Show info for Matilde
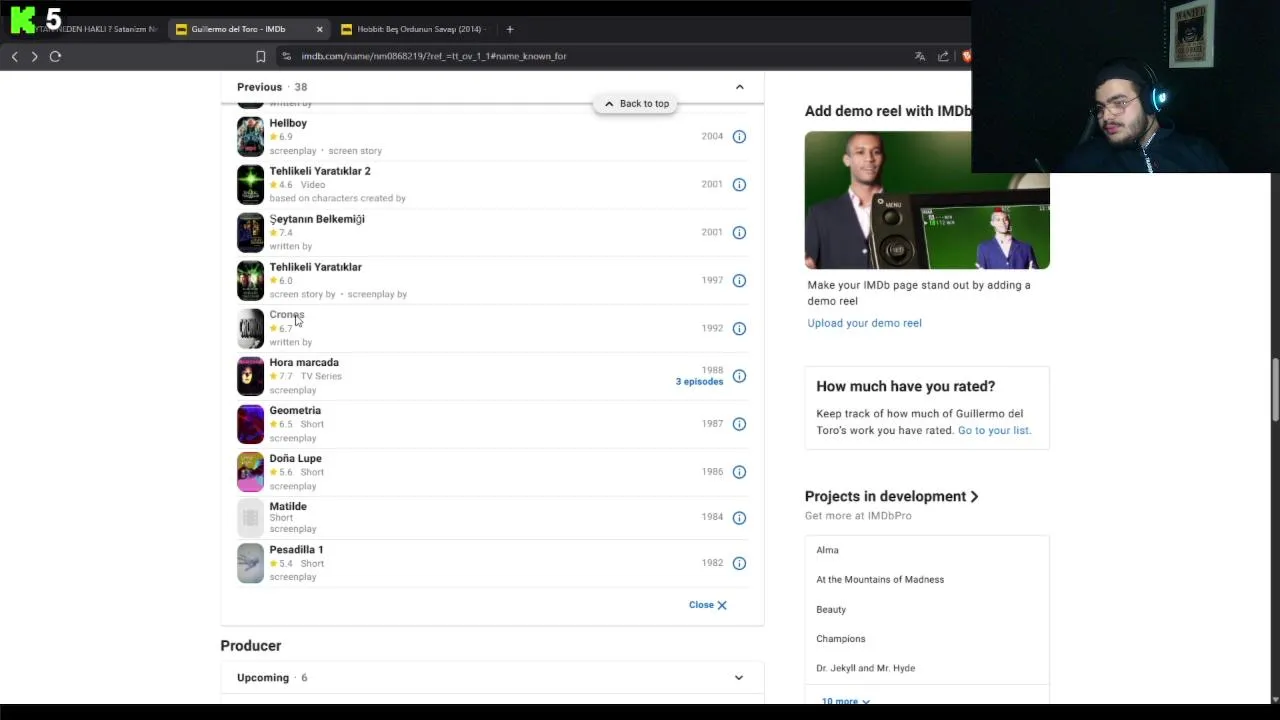The width and height of the screenshot is (1280, 720). (x=739, y=518)
